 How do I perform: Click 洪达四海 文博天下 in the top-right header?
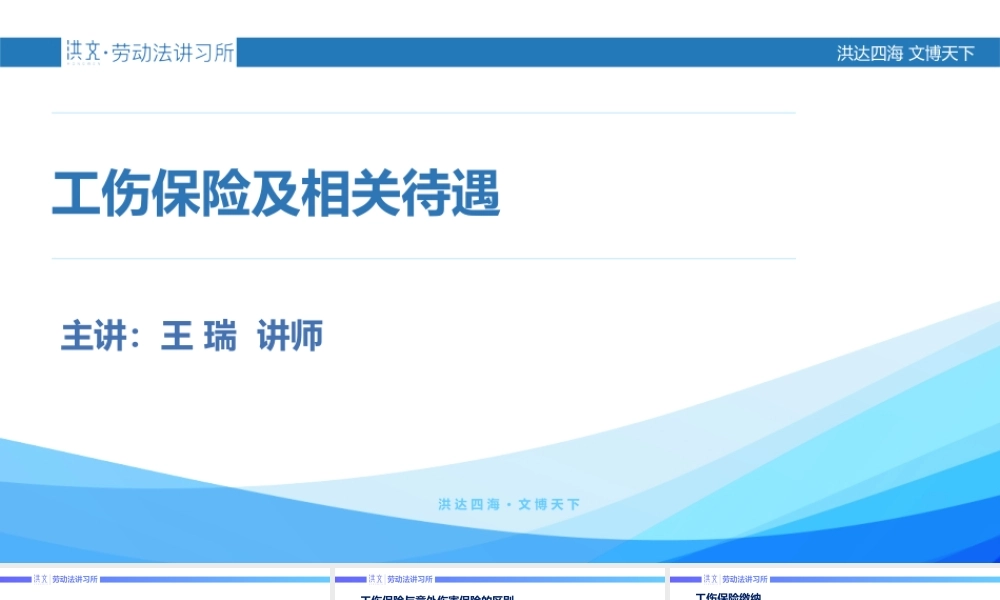[903, 52]
